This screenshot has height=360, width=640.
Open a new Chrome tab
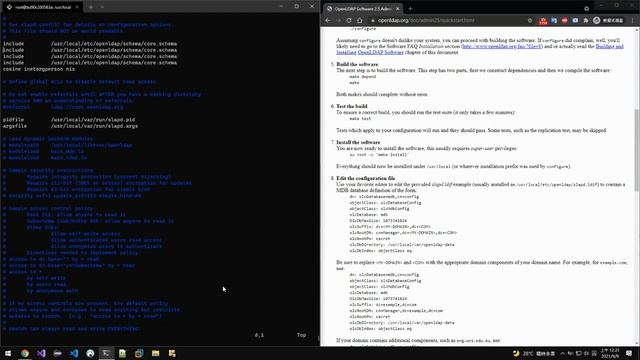(410, 9)
